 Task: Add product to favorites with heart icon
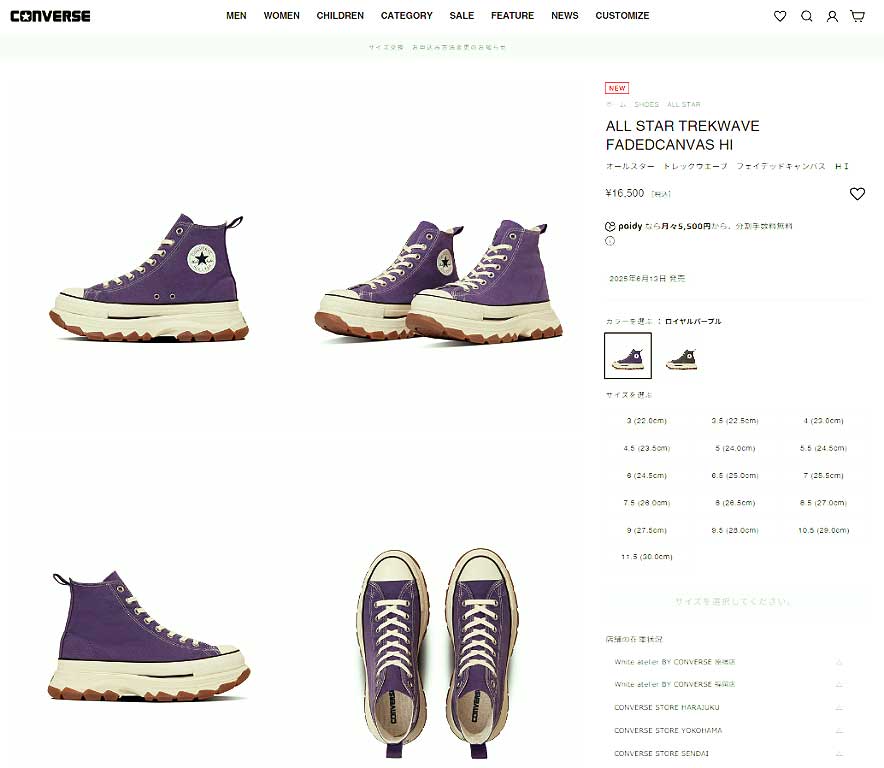[x=857, y=194]
